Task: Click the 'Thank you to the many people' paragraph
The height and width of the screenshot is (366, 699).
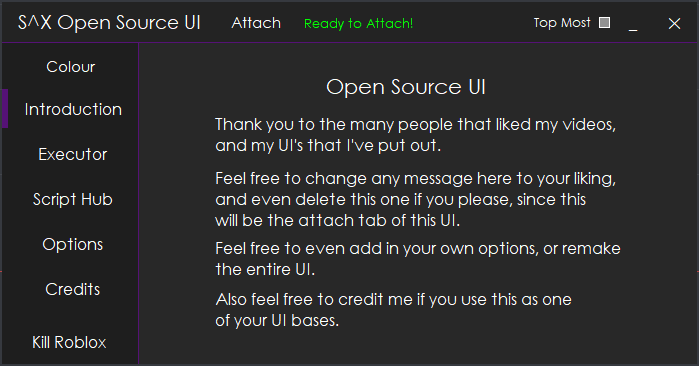Action: coord(415,135)
